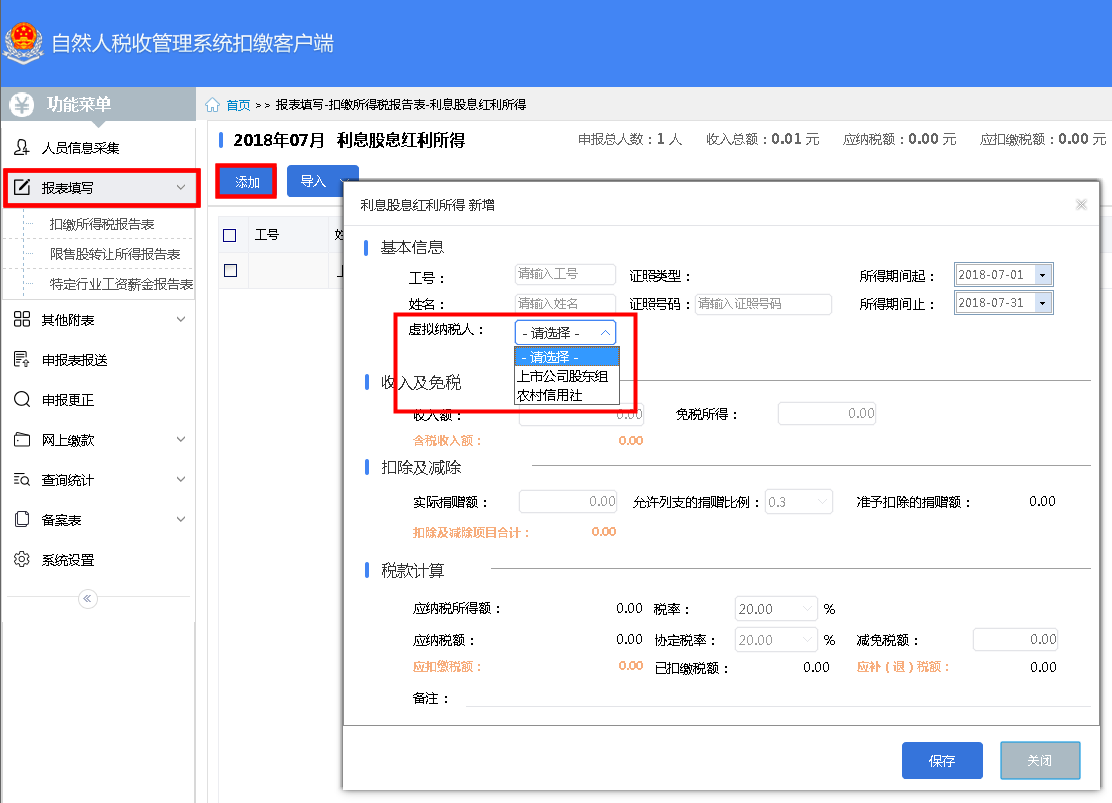1112x803 pixels.
Task: Click the 请输入工号 input field
Action: pos(565,275)
